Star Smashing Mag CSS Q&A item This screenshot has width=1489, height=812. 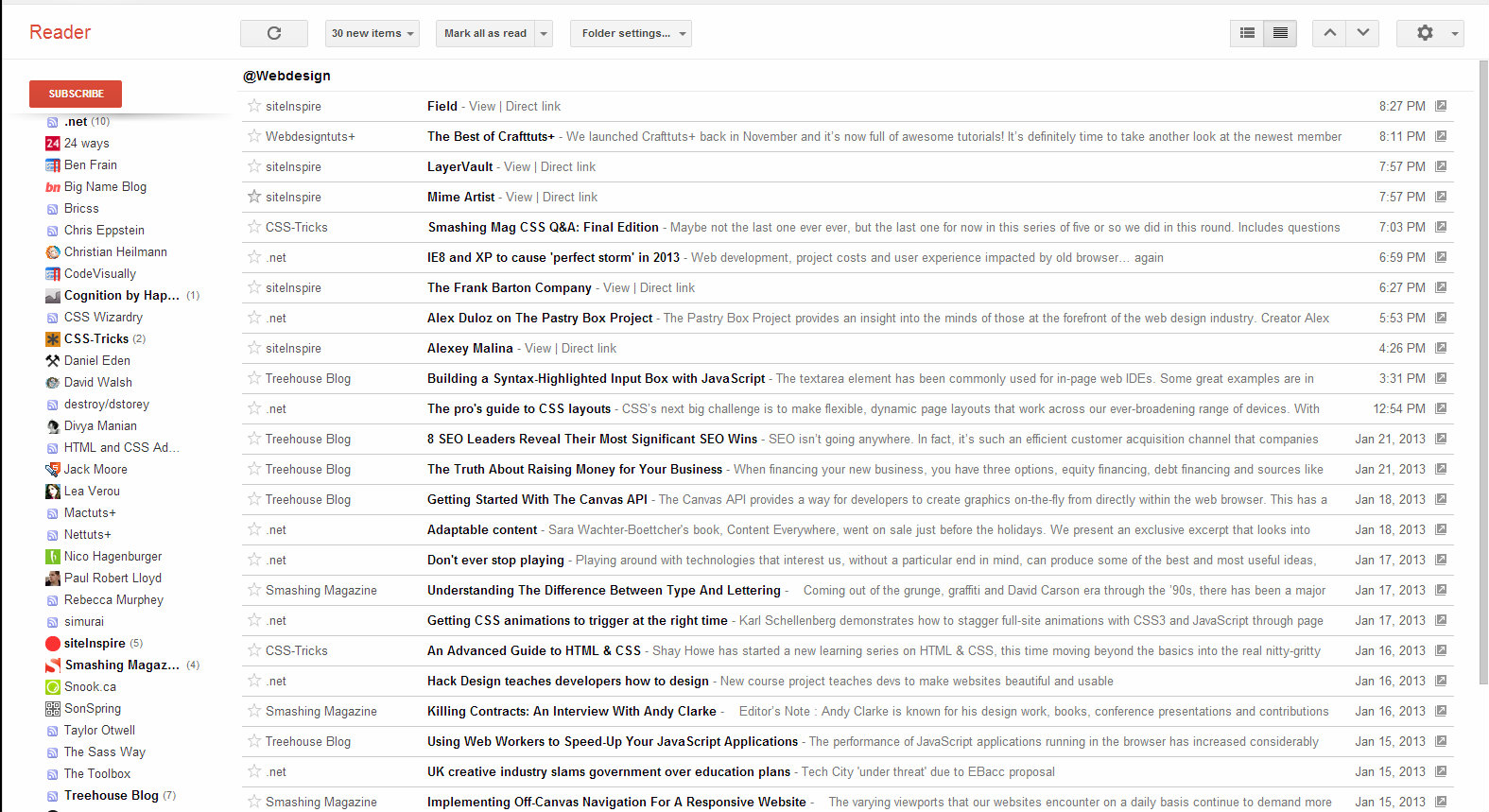(x=254, y=227)
